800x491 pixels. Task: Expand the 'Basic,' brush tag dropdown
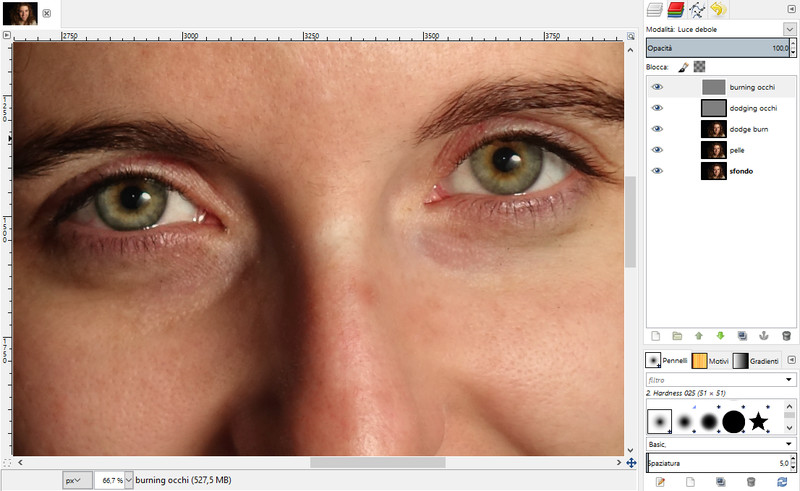[x=789, y=443]
